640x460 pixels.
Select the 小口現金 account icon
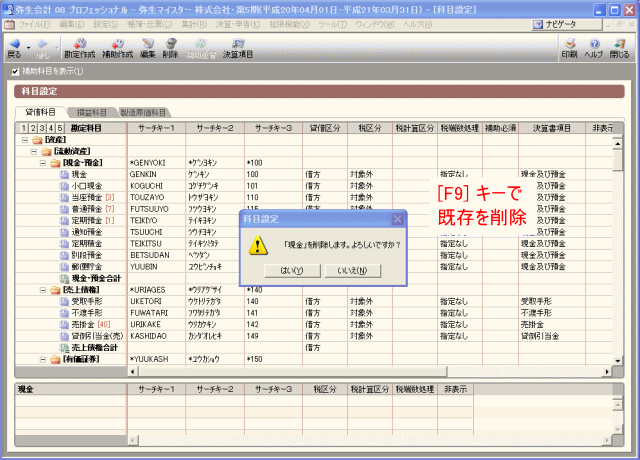pyautogui.click(x=64, y=186)
